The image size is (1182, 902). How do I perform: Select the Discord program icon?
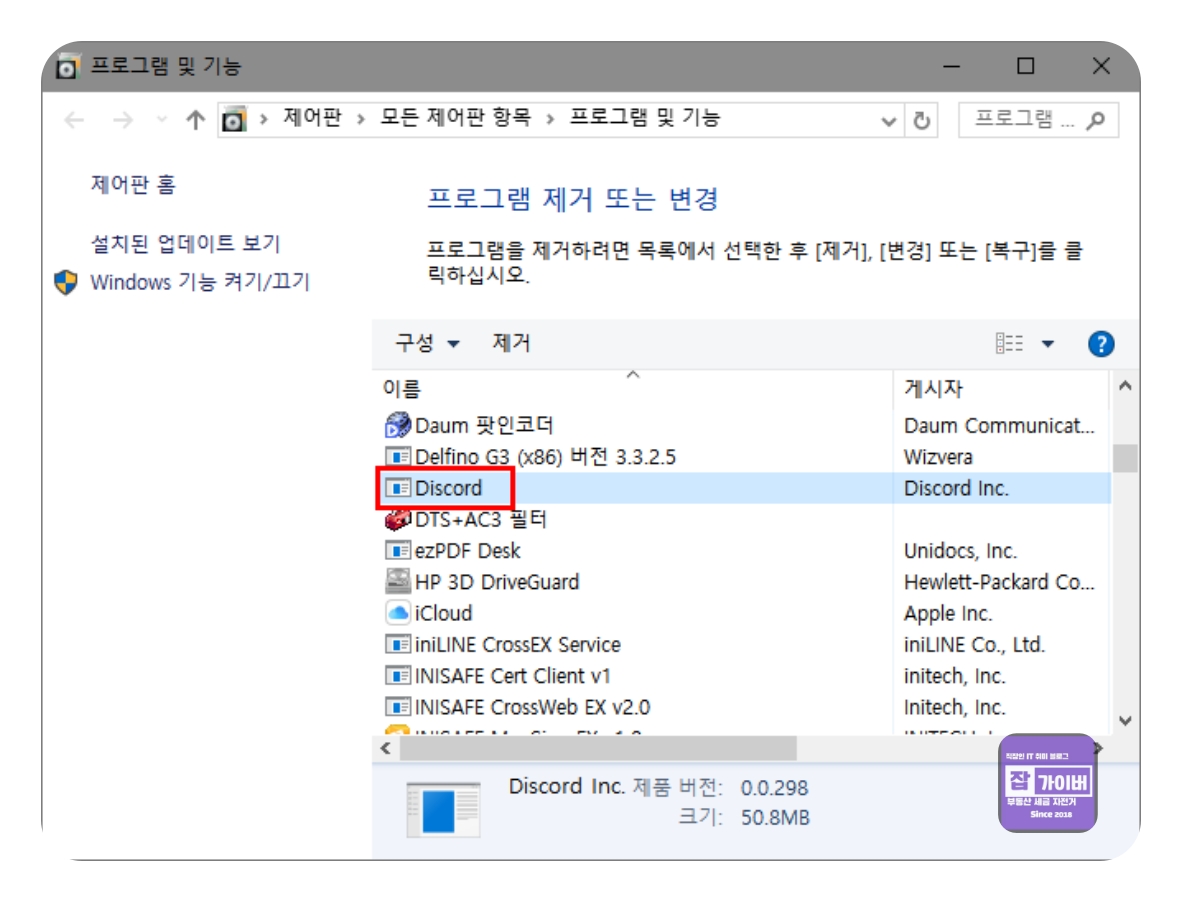[x=397, y=488]
